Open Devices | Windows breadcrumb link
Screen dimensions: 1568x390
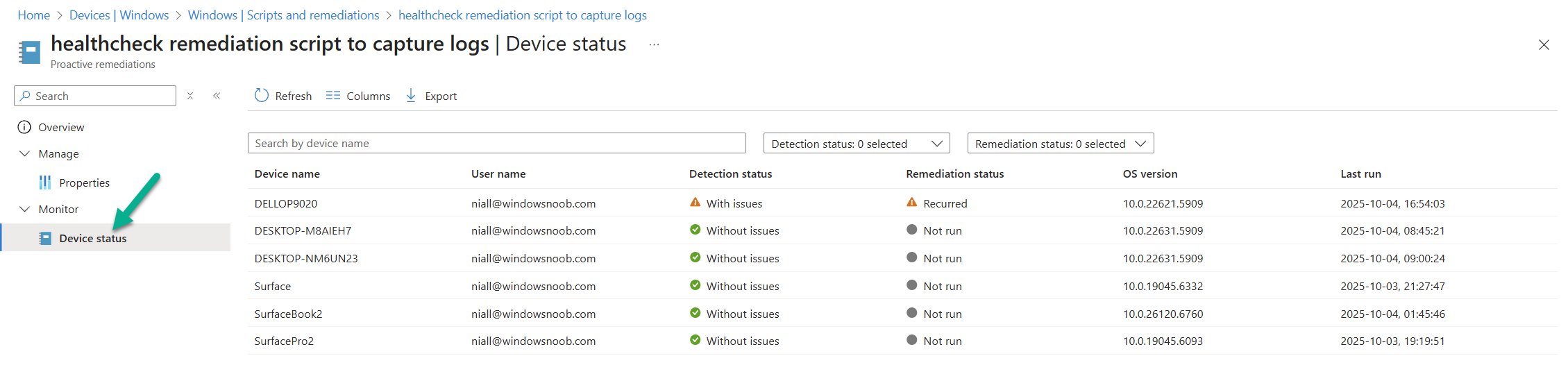(x=119, y=15)
